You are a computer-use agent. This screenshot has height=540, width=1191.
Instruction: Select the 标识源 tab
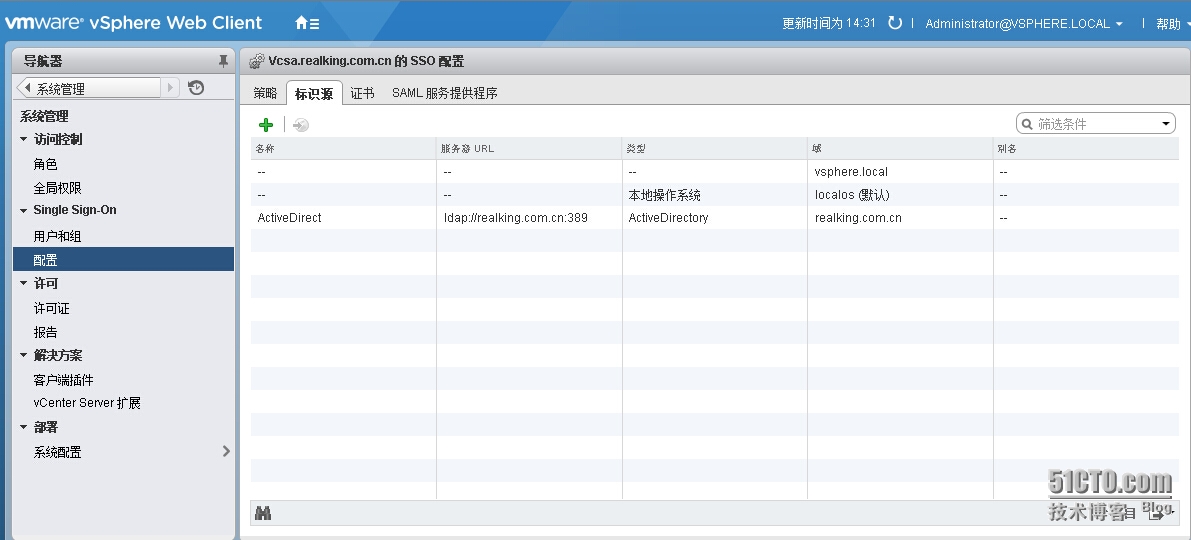[x=314, y=93]
